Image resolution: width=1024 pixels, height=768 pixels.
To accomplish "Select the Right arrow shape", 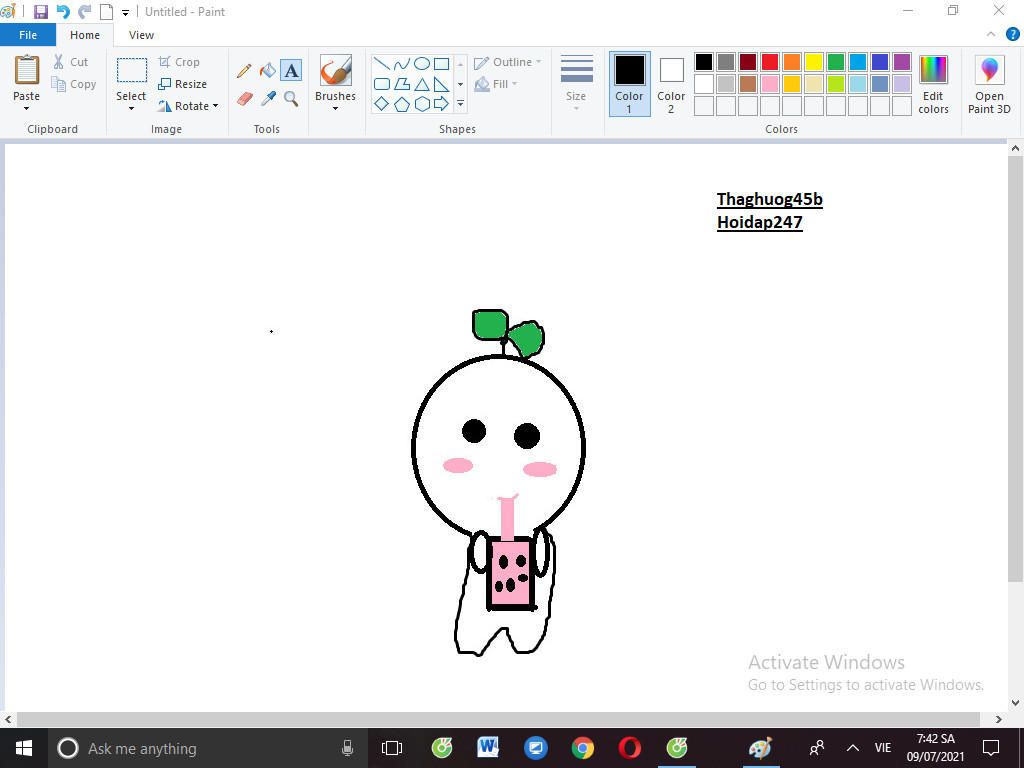I will tap(441, 104).
